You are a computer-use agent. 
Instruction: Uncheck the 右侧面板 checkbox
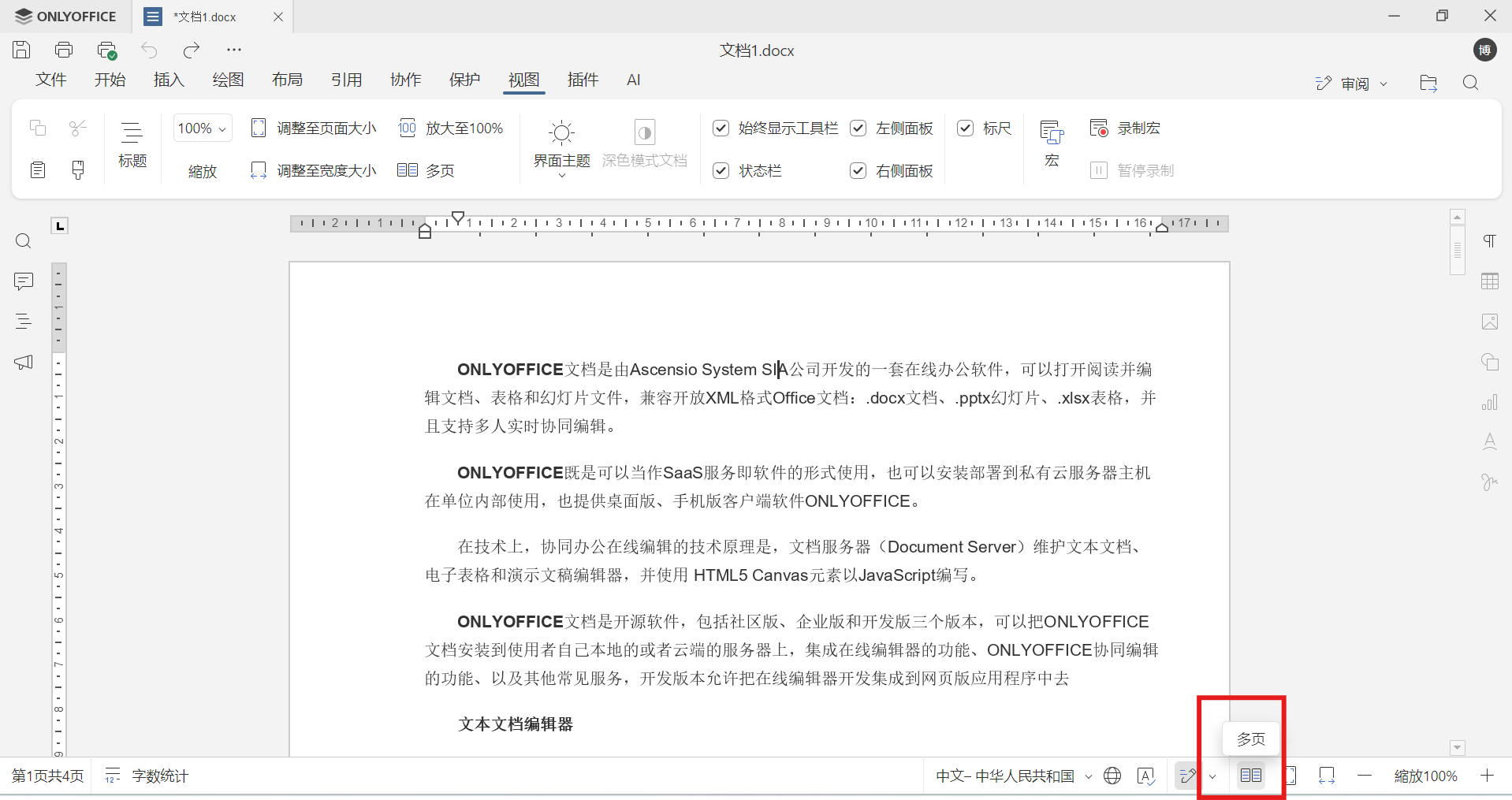(x=858, y=170)
